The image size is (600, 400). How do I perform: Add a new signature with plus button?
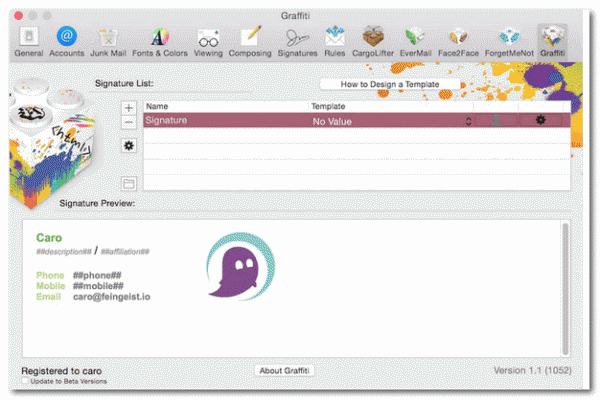(x=129, y=108)
